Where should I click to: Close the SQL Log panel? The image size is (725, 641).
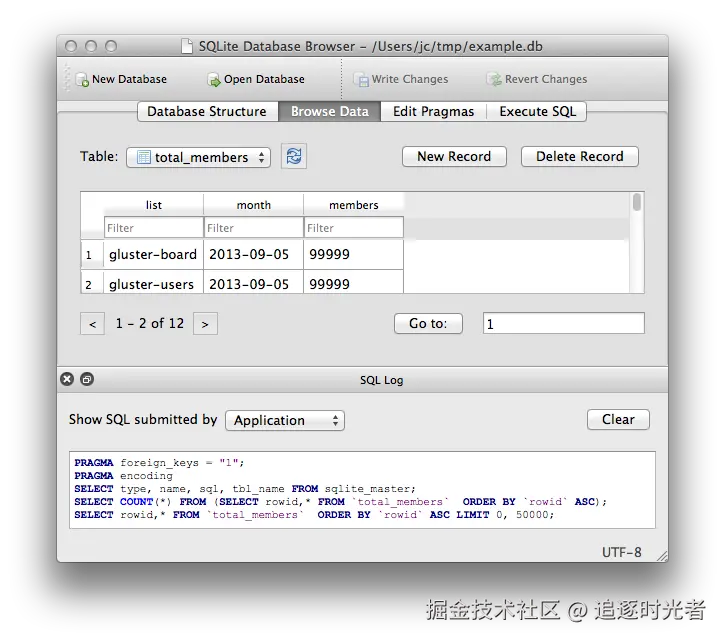pos(67,379)
